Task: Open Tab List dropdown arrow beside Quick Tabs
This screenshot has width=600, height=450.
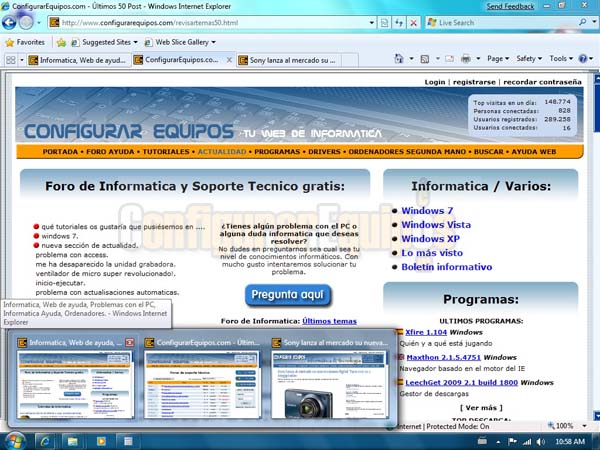Action: click(21, 60)
